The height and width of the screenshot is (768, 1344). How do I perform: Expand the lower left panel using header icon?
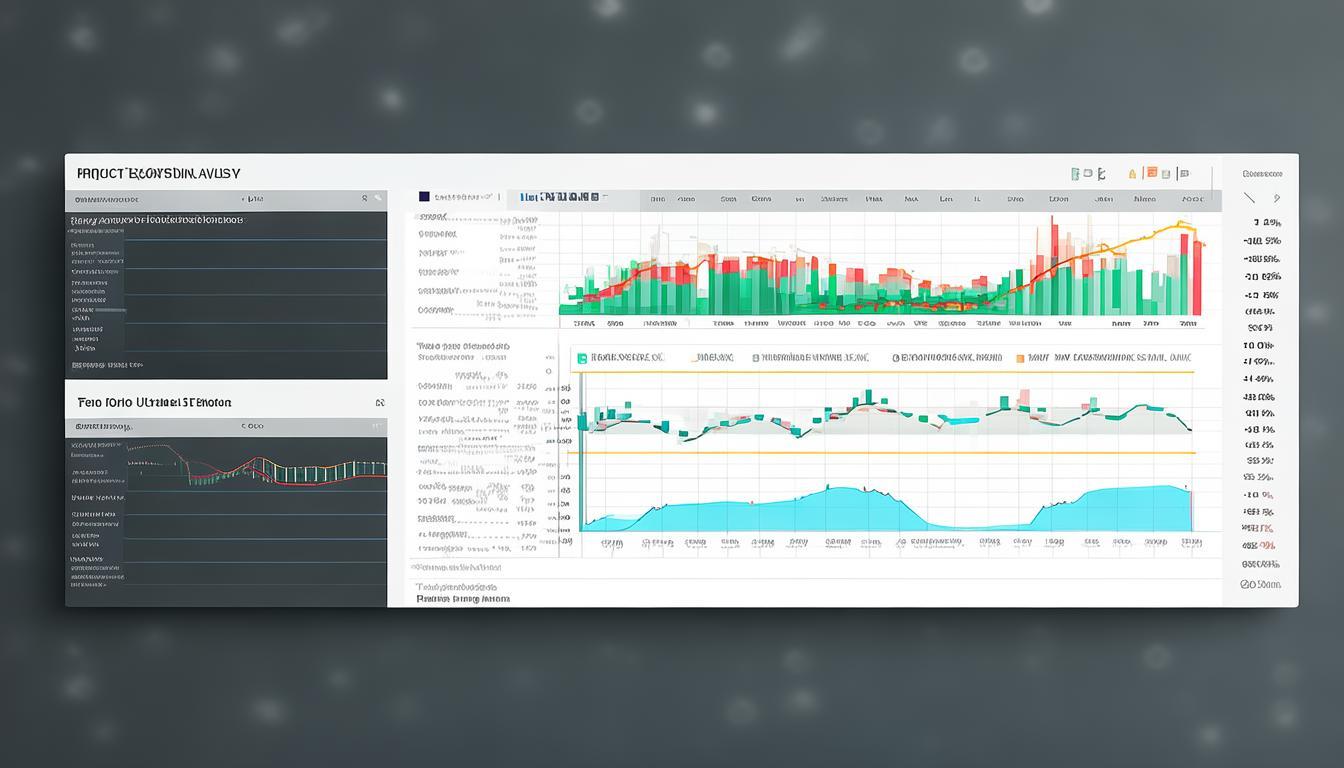[x=379, y=403]
